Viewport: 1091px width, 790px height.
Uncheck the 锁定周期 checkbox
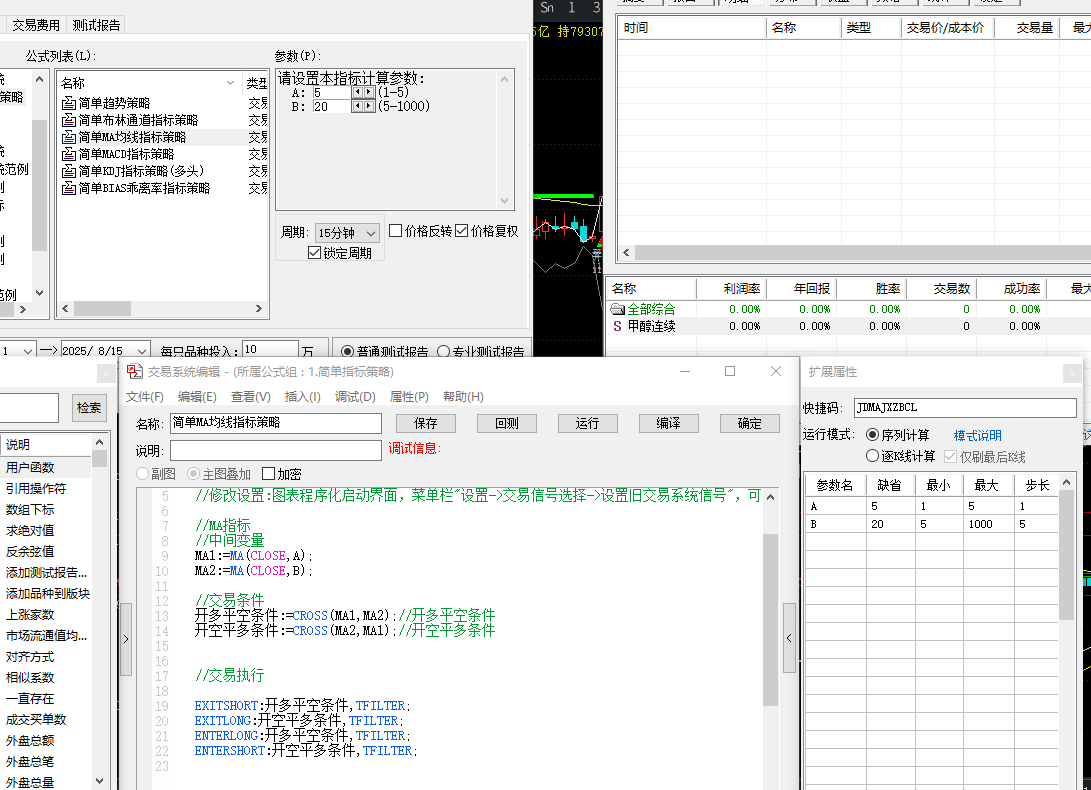pos(314,253)
